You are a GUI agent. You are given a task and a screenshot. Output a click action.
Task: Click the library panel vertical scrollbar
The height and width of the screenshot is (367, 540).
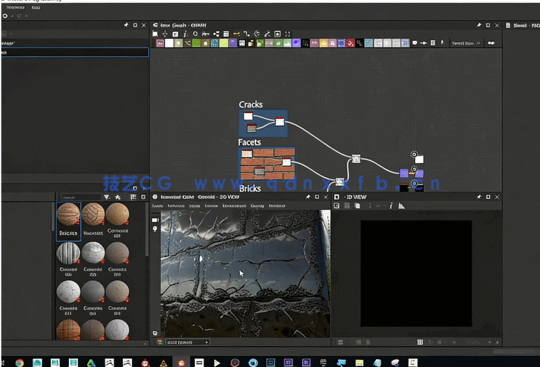(x=147, y=230)
